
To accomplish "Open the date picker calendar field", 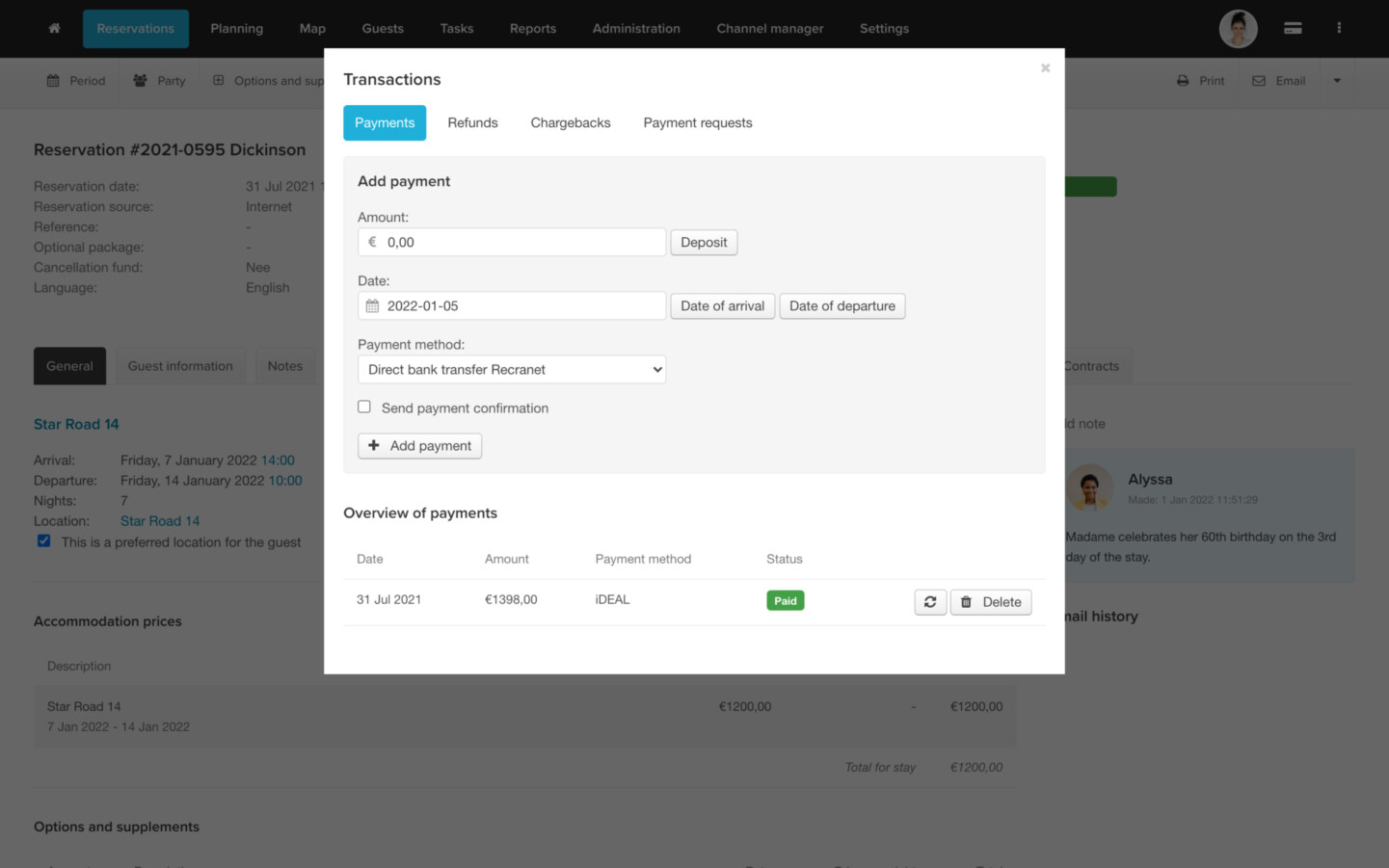I will tap(512, 306).
